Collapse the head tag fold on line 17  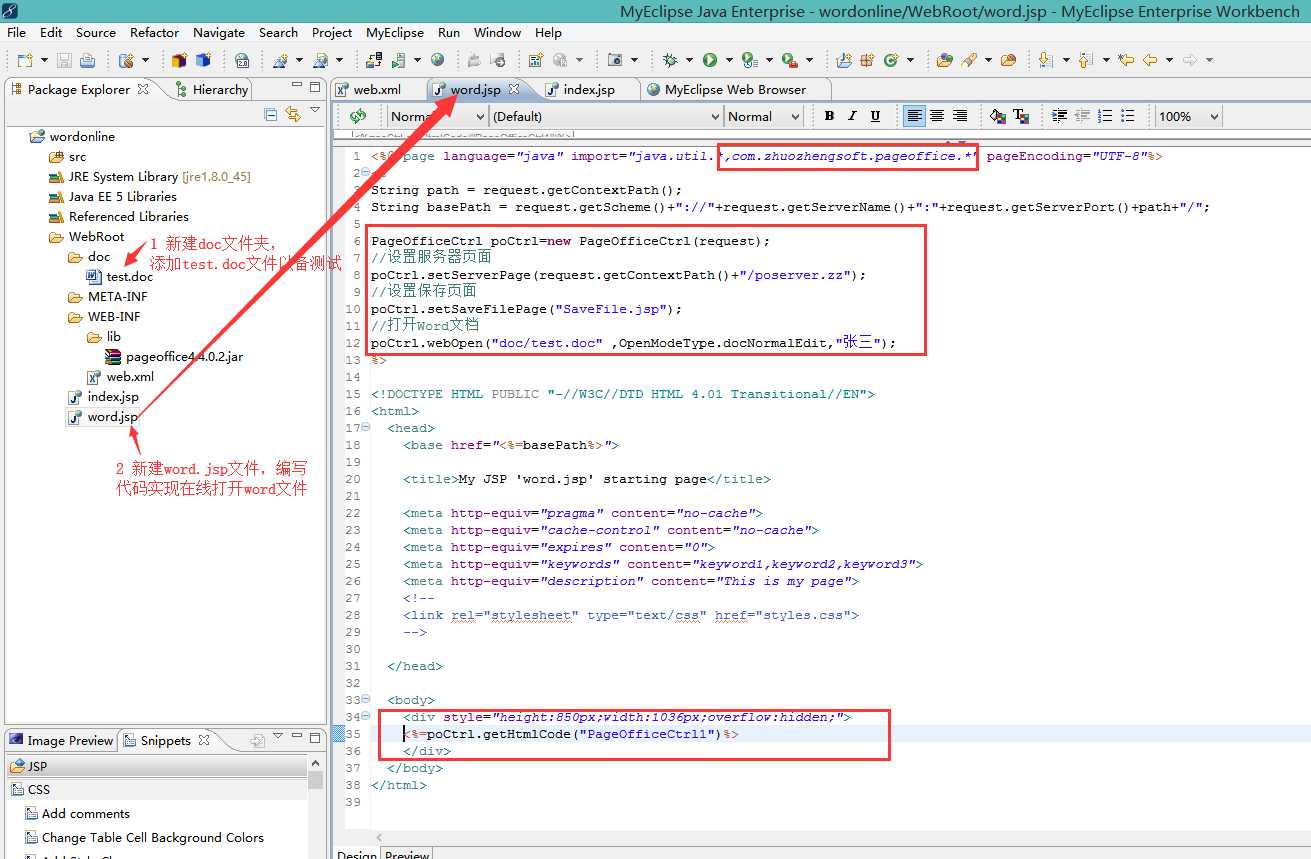[x=365, y=428]
